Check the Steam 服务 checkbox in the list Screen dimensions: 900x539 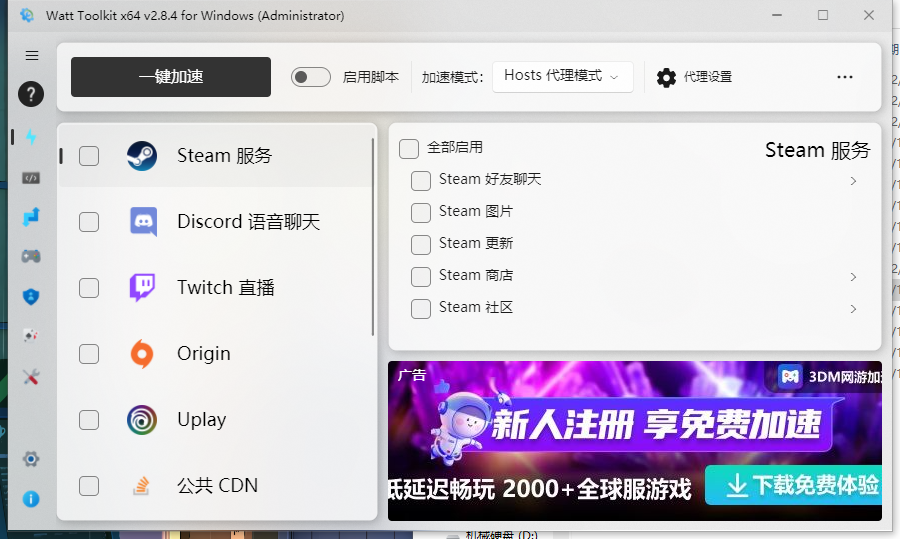coord(89,156)
